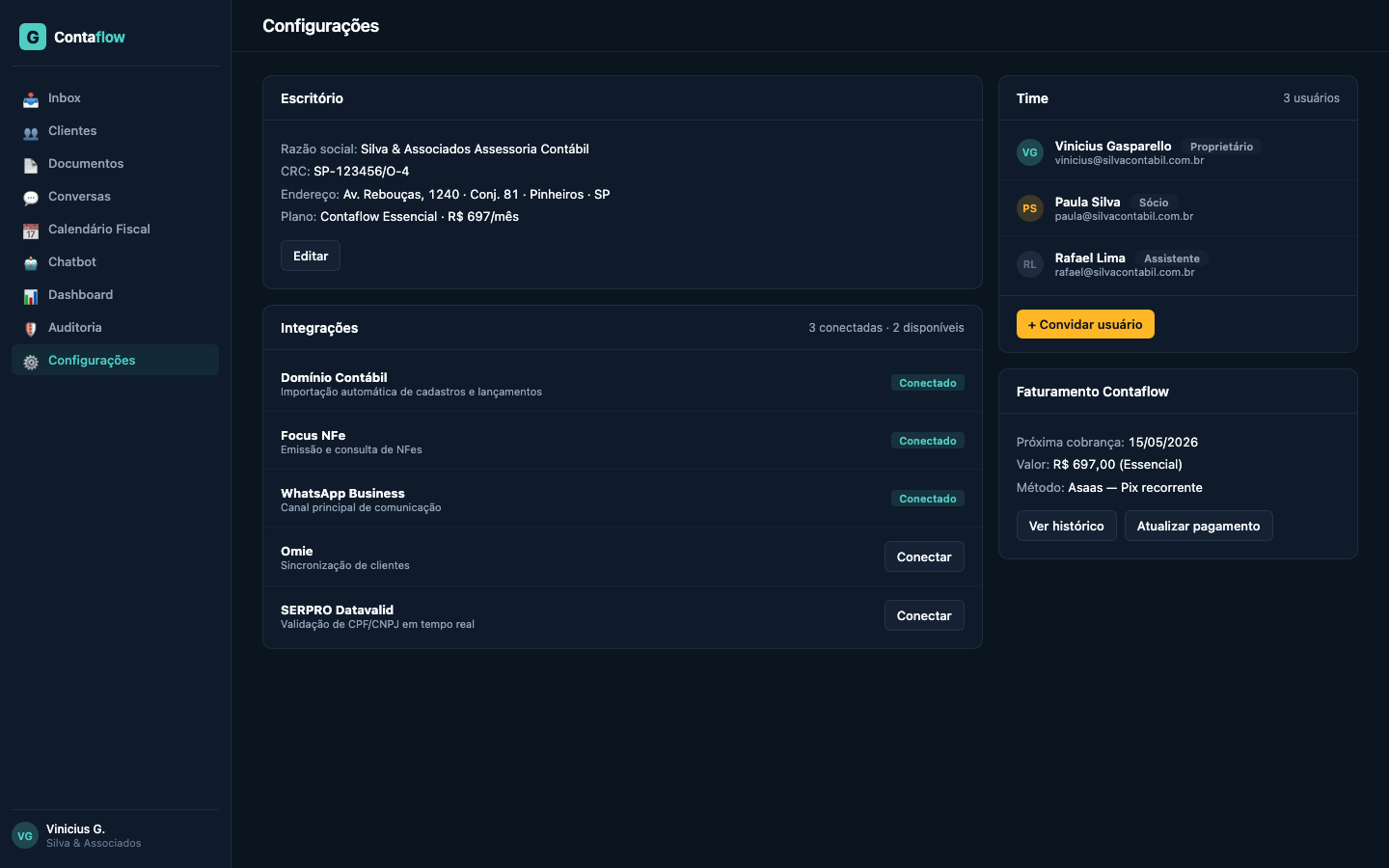This screenshot has width=1389, height=868.
Task: Click the Inbox tray icon in sidebar
Action: point(31,99)
